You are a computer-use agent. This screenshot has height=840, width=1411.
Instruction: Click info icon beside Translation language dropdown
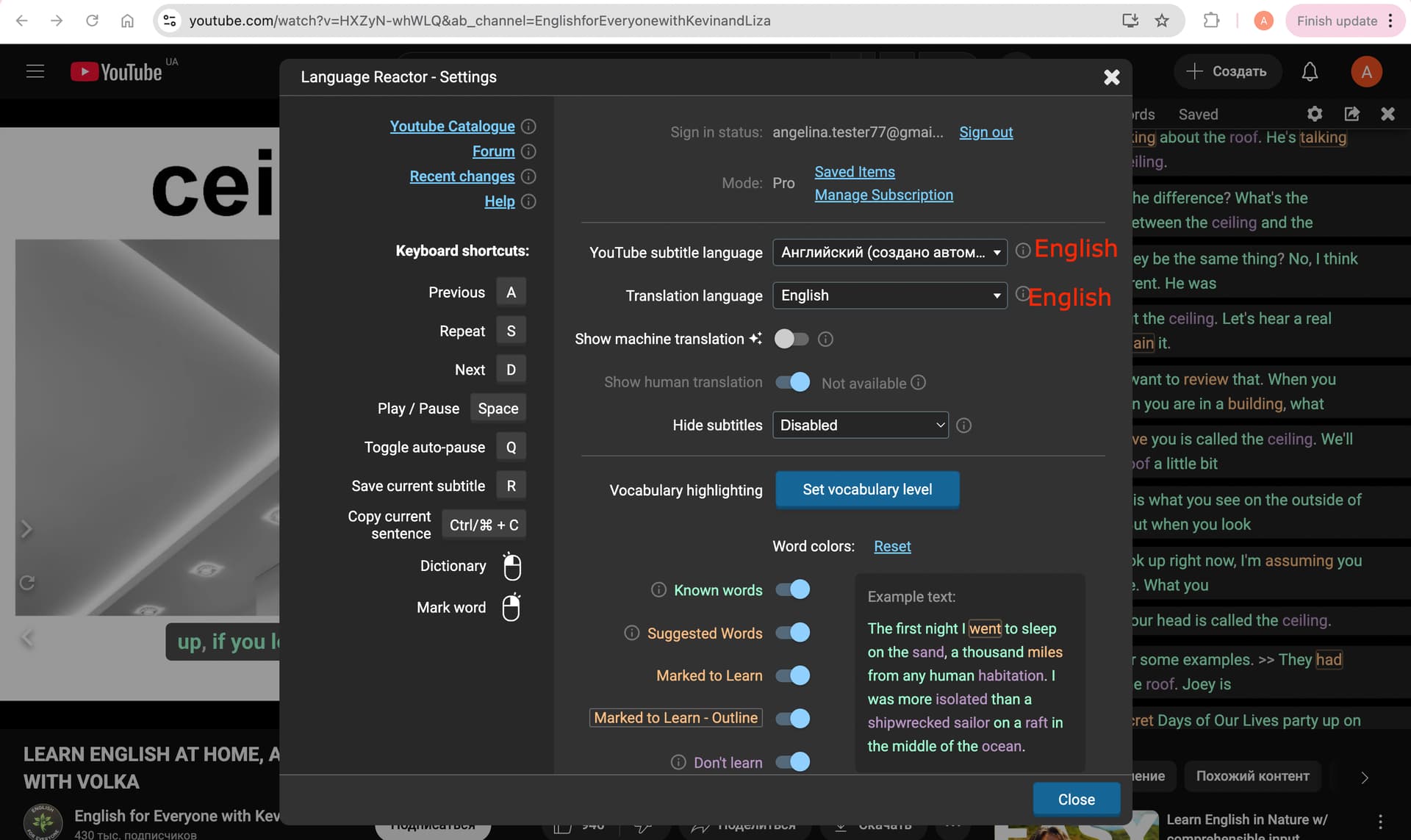click(x=1022, y=294)
